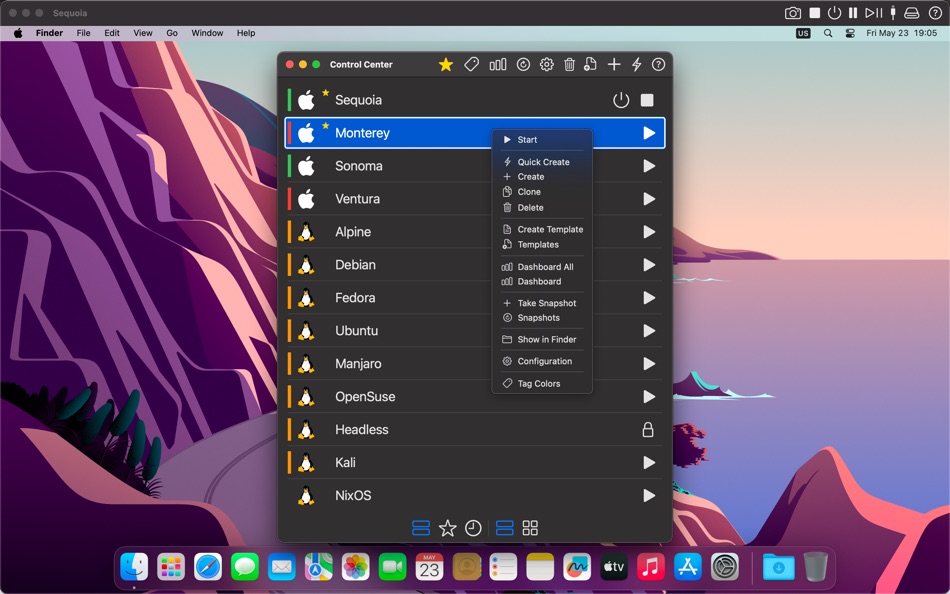Click the red tag color stripe on Monterey
This screenshot has height=594, width=950.
coord(292,132)
